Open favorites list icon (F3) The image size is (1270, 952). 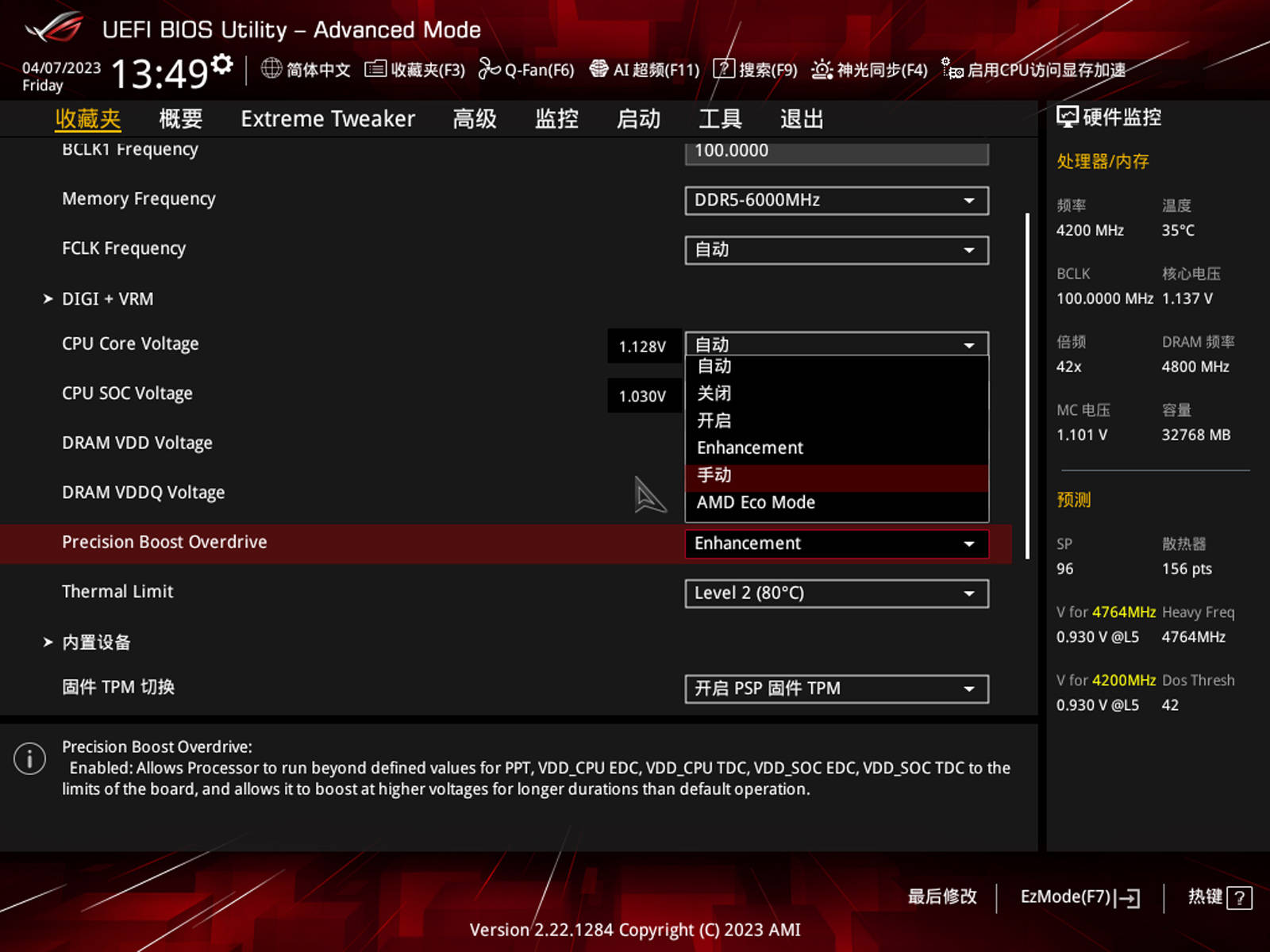(x=375, y=69)
